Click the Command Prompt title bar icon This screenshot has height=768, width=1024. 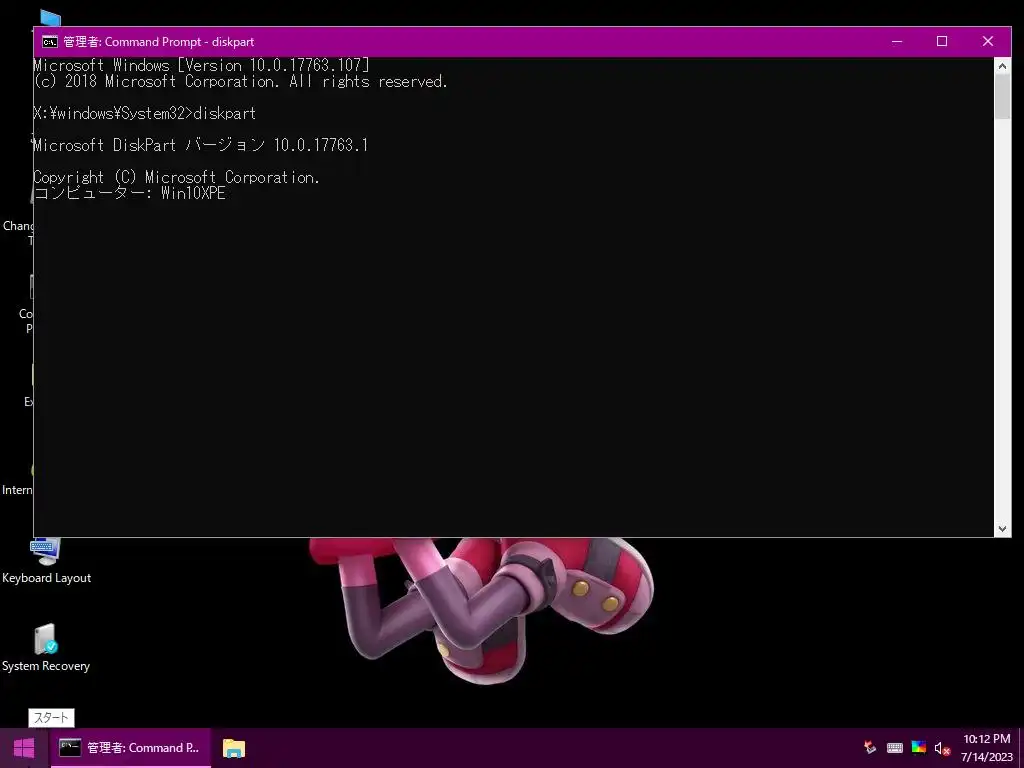click(x=50, y=42)
